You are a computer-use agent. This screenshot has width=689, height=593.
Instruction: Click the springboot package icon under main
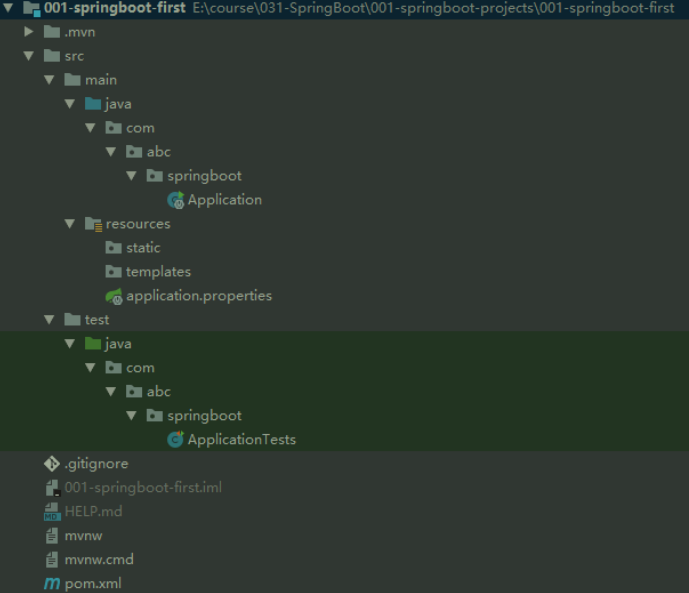pyautogui.click(x=154, y=176)
